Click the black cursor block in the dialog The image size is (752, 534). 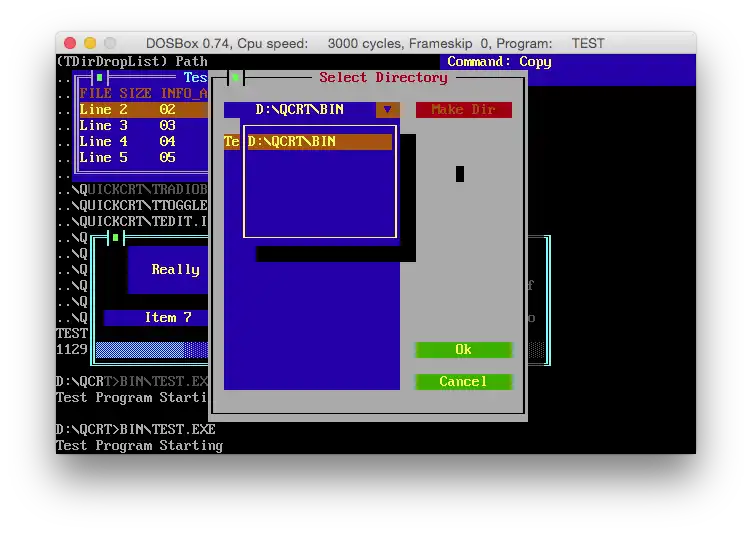(460, 174)
